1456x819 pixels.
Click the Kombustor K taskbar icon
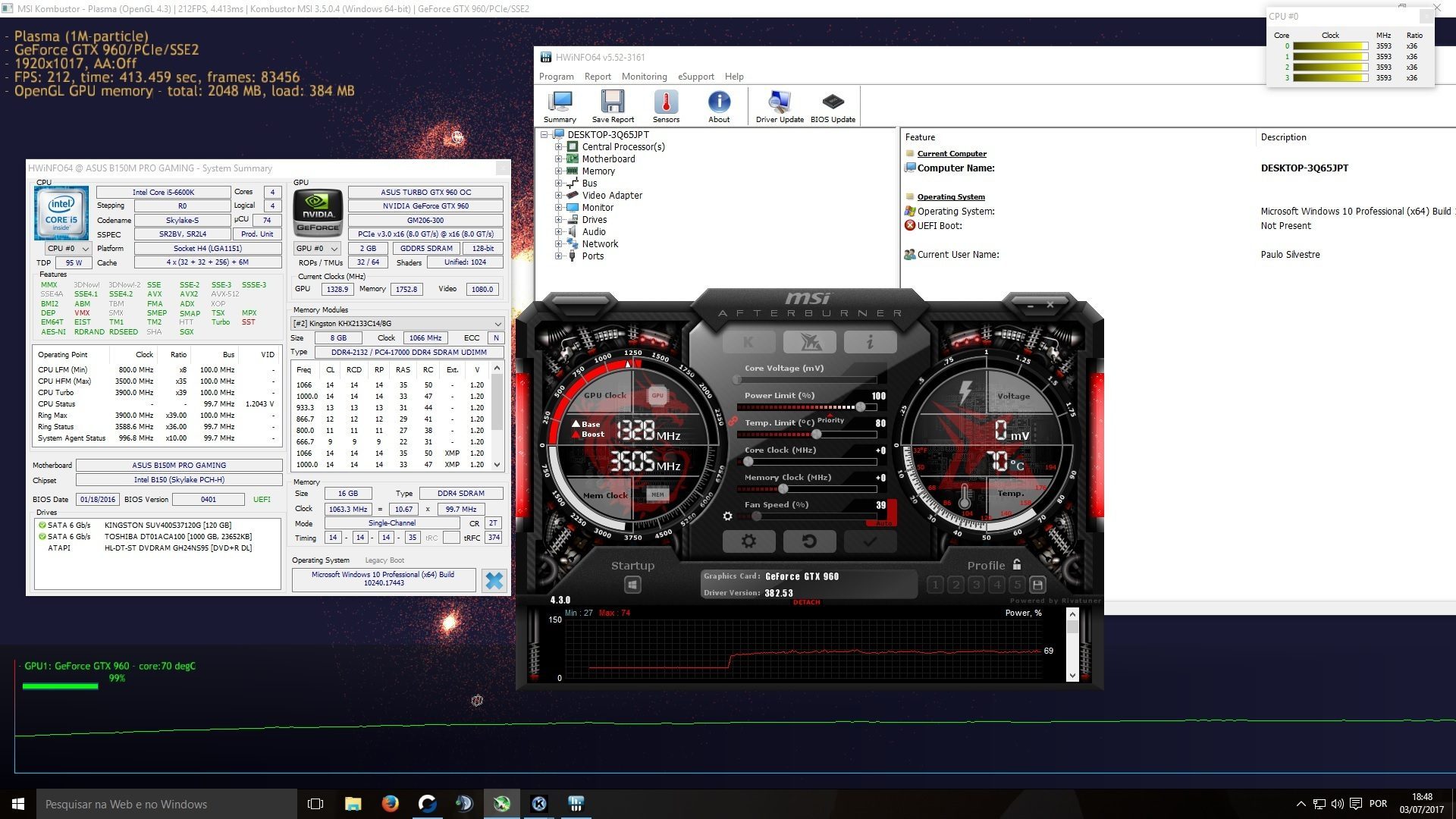pyautogui.click(x=539, y=804)
